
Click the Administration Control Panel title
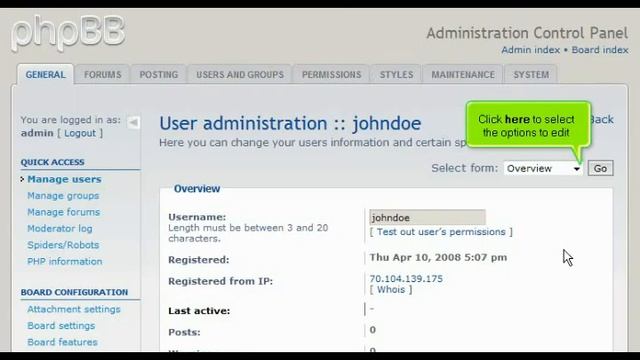pos(527,33)
